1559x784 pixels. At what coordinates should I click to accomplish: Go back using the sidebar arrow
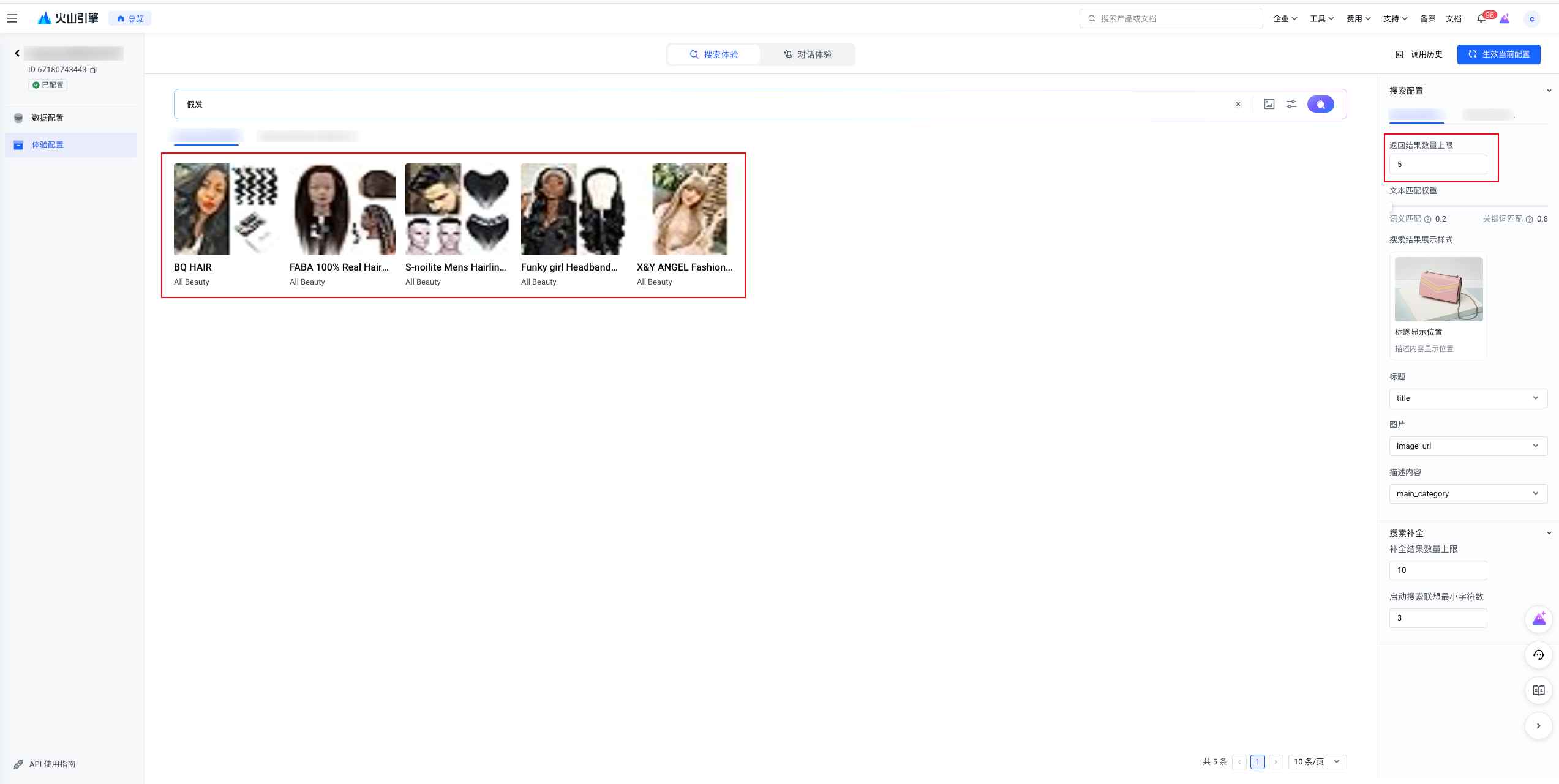[x=17, y=53]
